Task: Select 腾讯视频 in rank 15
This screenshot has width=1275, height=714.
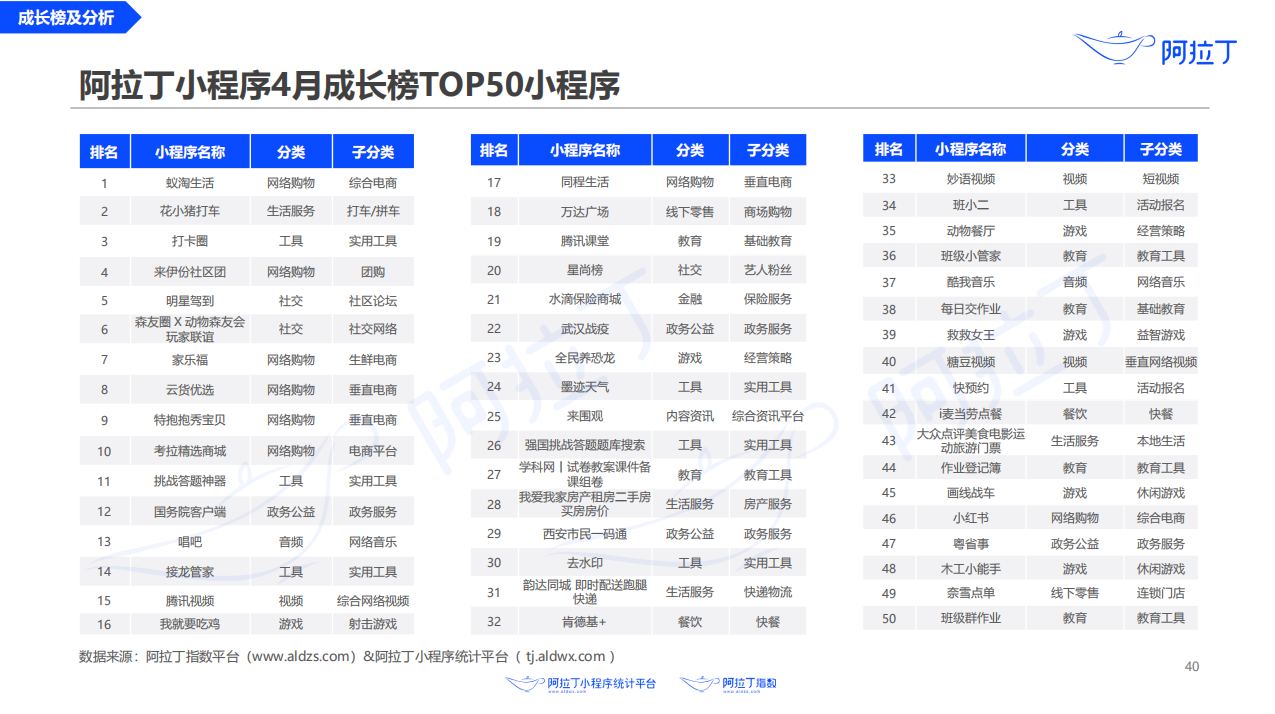Action: [190, 601]
